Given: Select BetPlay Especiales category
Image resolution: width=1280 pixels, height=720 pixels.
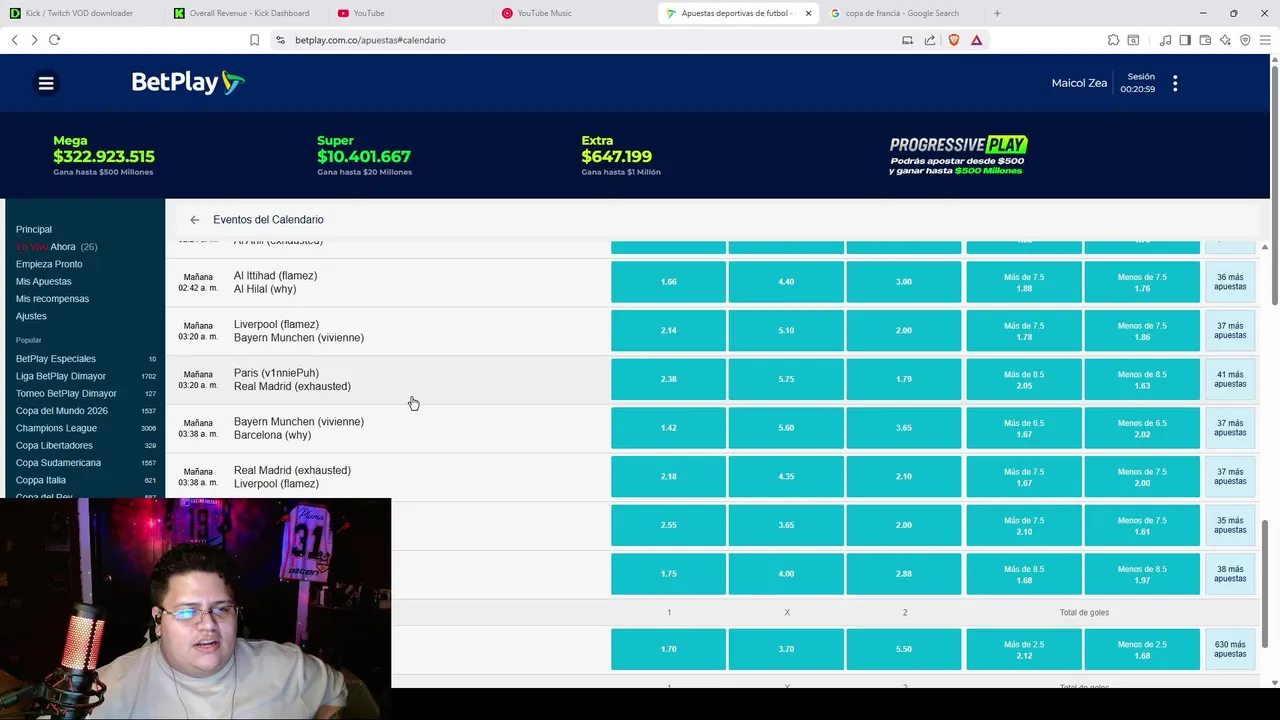Looking at the screenshot, I should click(x=85, y=359).
